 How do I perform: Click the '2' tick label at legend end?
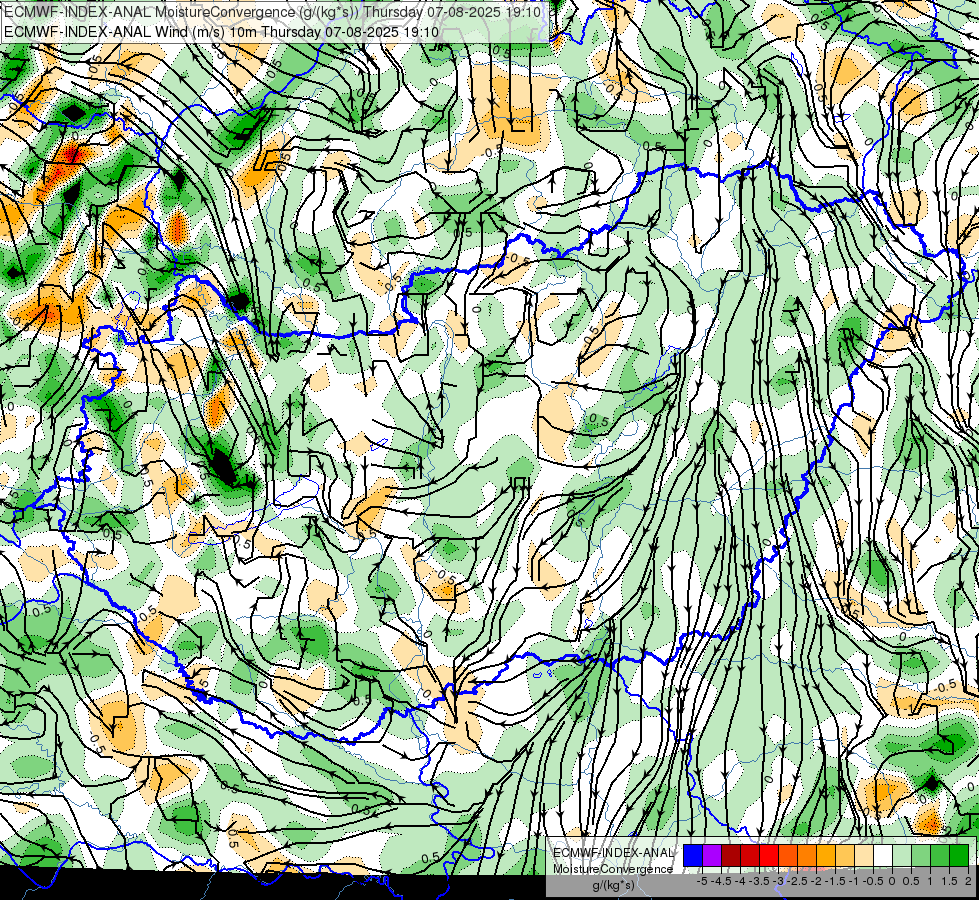coord(968,881)
